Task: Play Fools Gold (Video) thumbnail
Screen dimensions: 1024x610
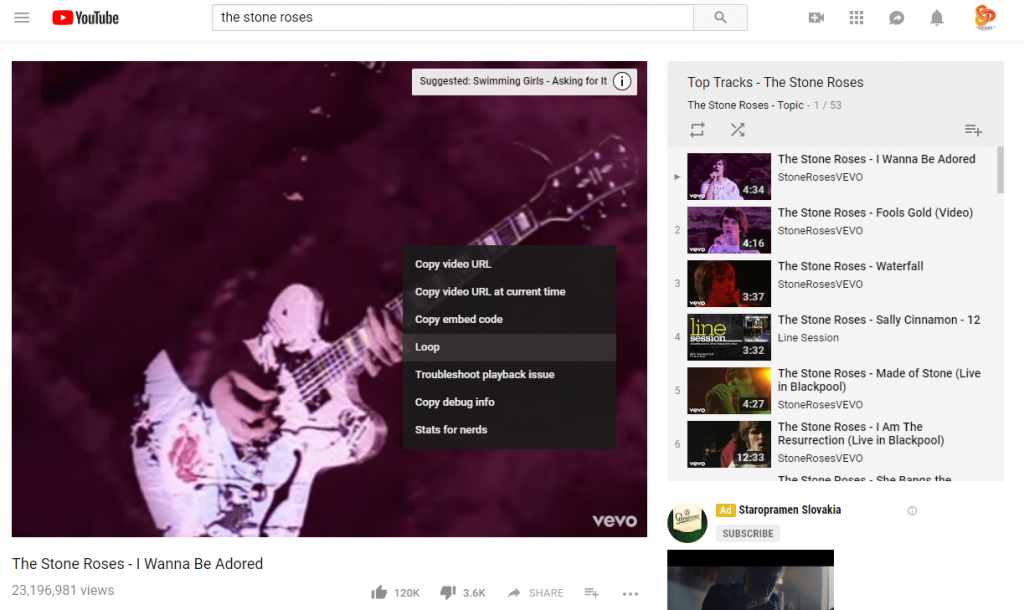Action: (729, 230)
